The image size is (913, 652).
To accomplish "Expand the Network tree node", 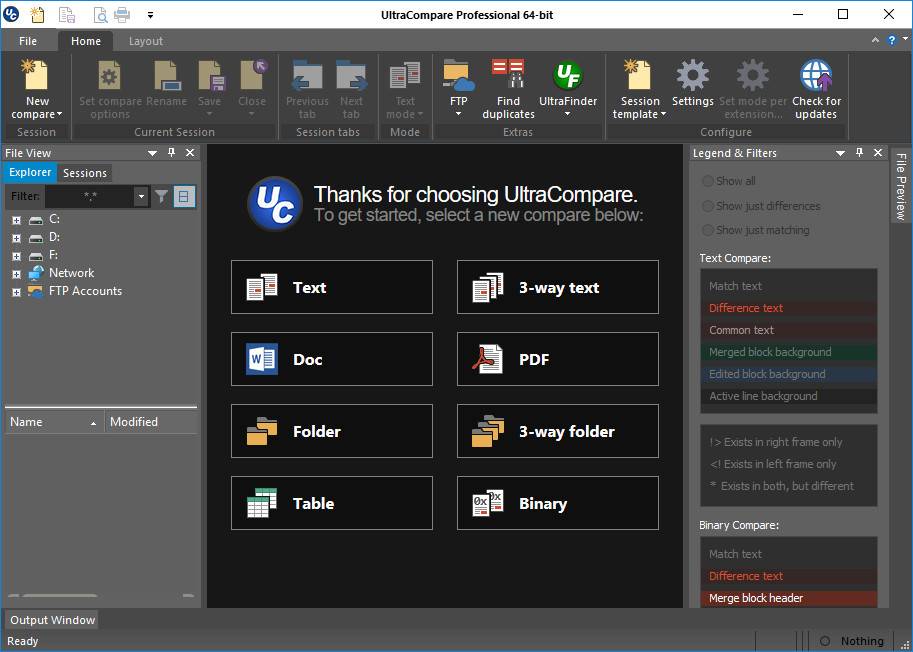I will 16,274.
